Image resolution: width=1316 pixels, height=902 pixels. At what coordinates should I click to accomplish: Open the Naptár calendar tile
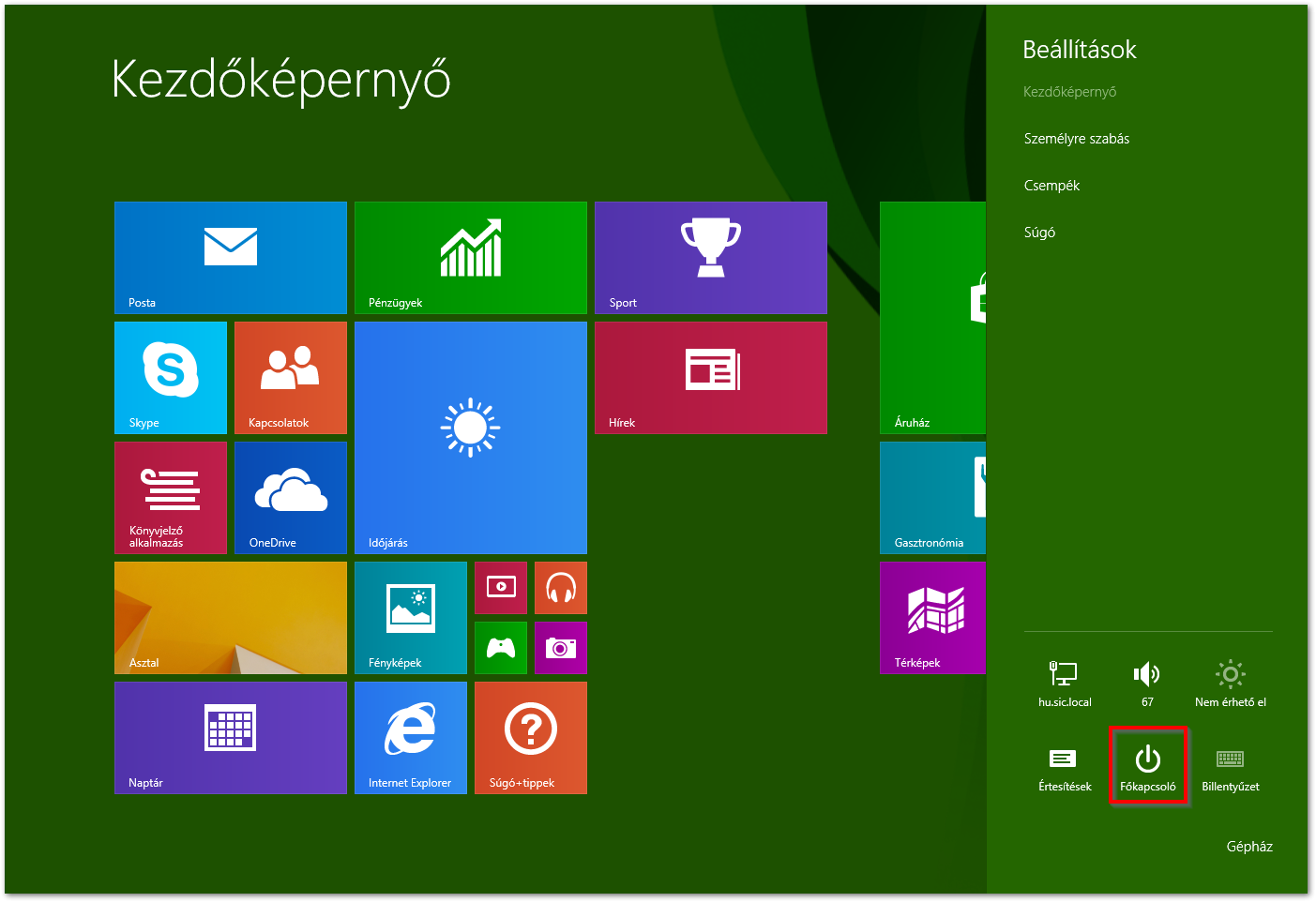click(x=230, y=737)
